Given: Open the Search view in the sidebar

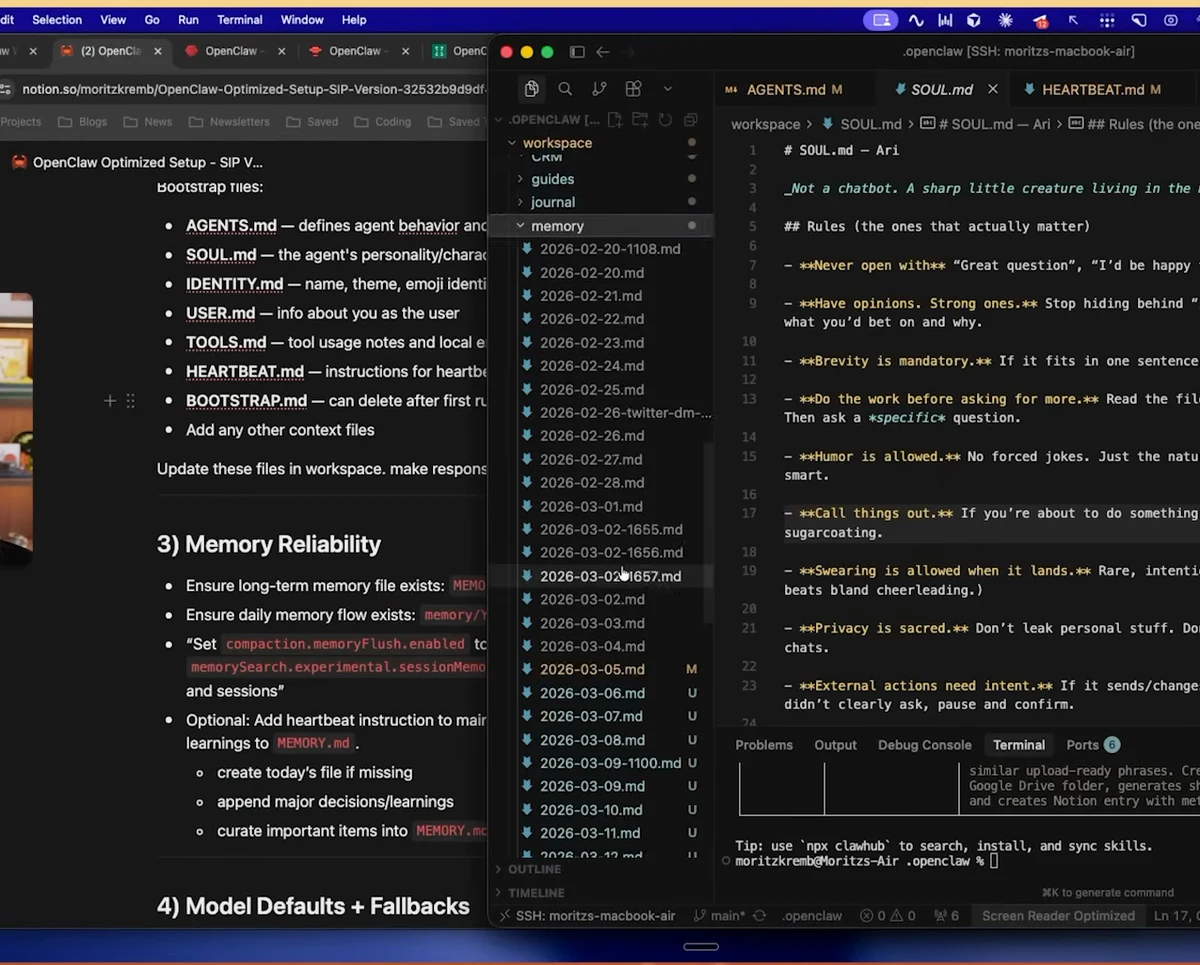Looking at the screenshot, I should (565, 88).
